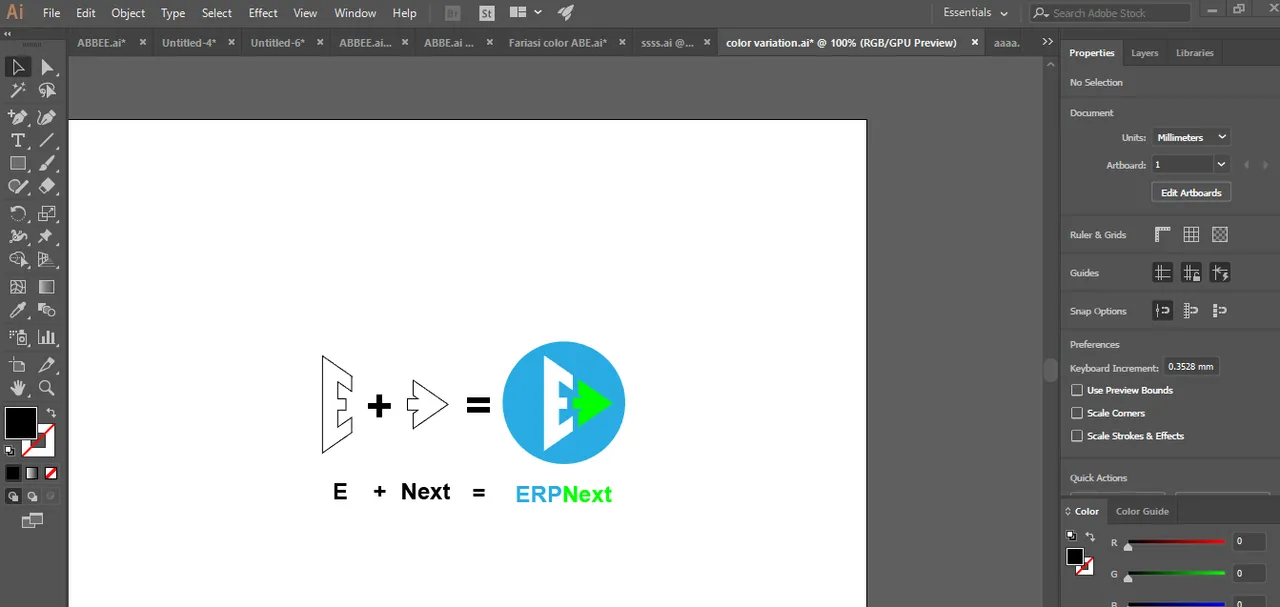This screenshot has width=1280, height=607.
Task: Pick the Blend tool
Action: [x=47, y=312]
